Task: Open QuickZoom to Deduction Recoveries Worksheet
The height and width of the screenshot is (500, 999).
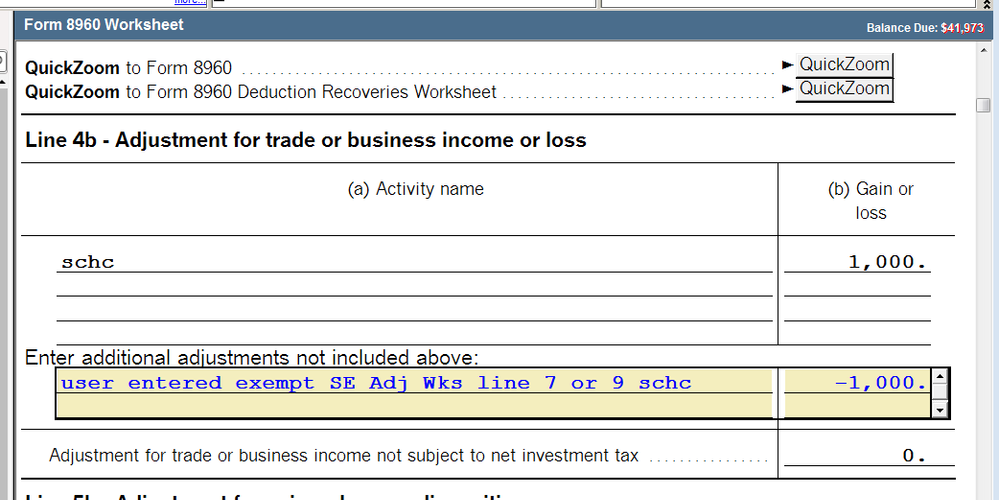Action: [x=844, y=89]
